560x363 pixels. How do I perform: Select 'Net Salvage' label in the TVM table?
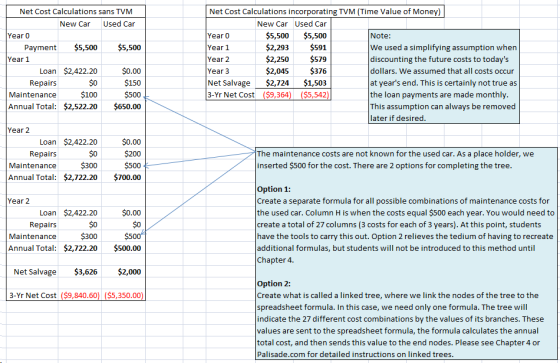pyautogui.click(x=229, y=83)
